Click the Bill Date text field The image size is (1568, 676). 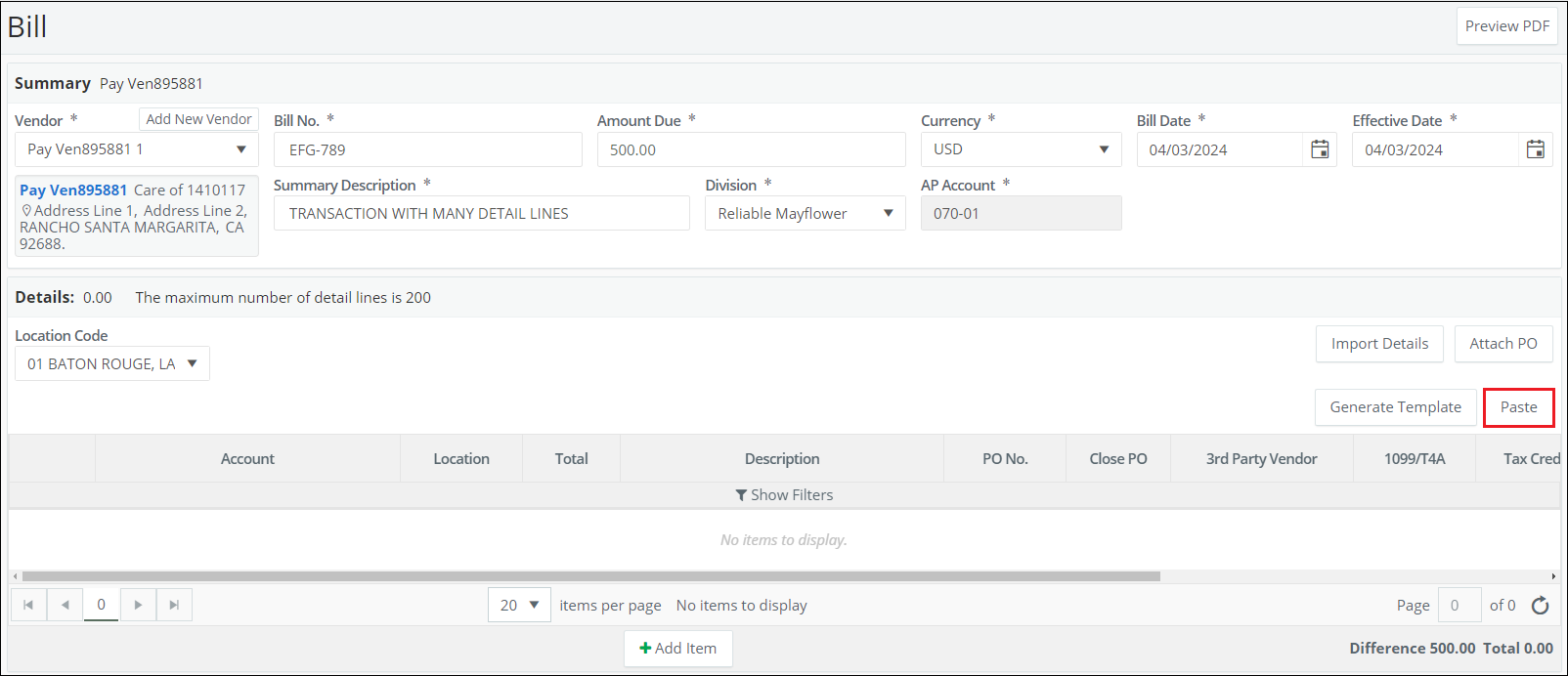(x=1220, y=149)
